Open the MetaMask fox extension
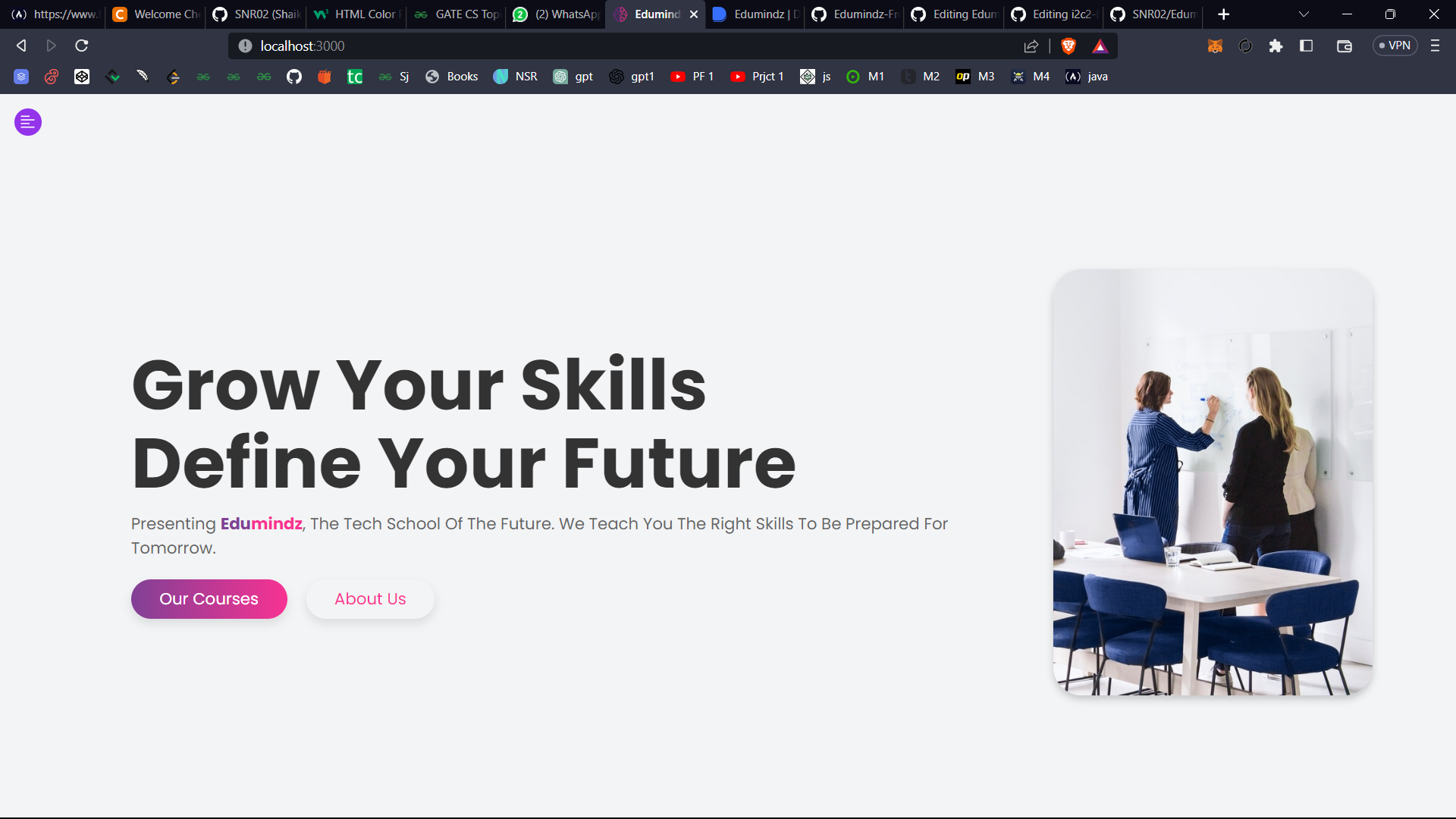This screenshot has height=819, width=1456. click(1215, 46)
